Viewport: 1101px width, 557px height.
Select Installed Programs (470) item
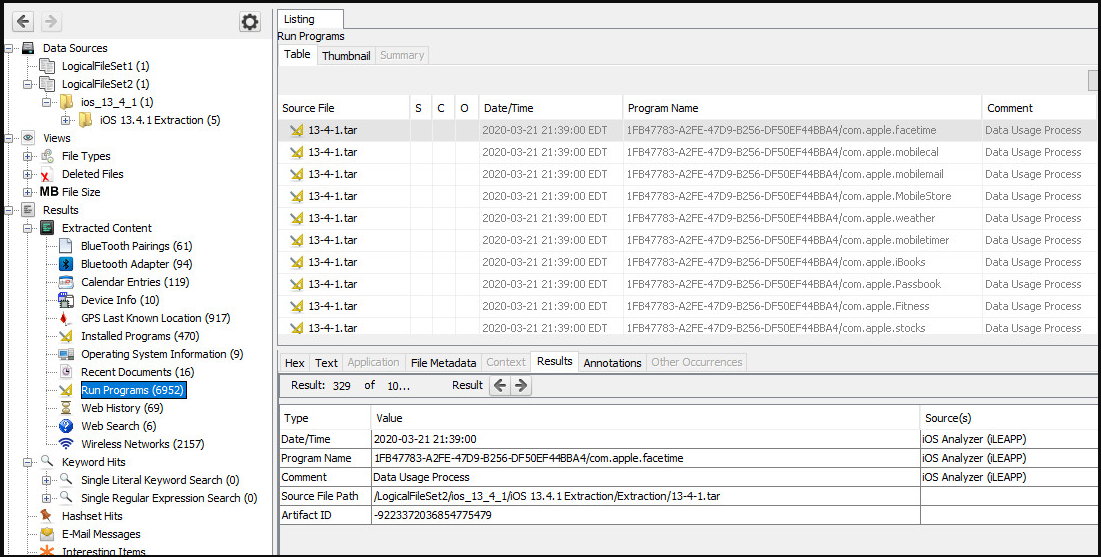tap(140, 336)
